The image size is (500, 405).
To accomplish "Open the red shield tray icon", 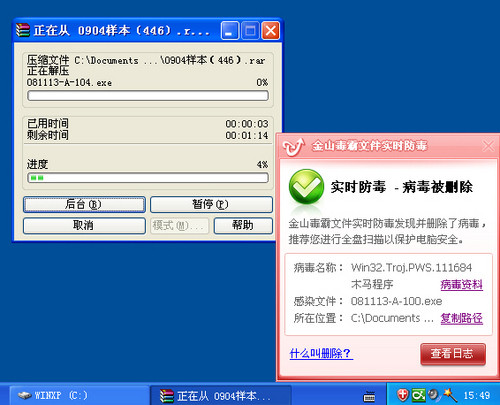I will (x=402, y=395).
